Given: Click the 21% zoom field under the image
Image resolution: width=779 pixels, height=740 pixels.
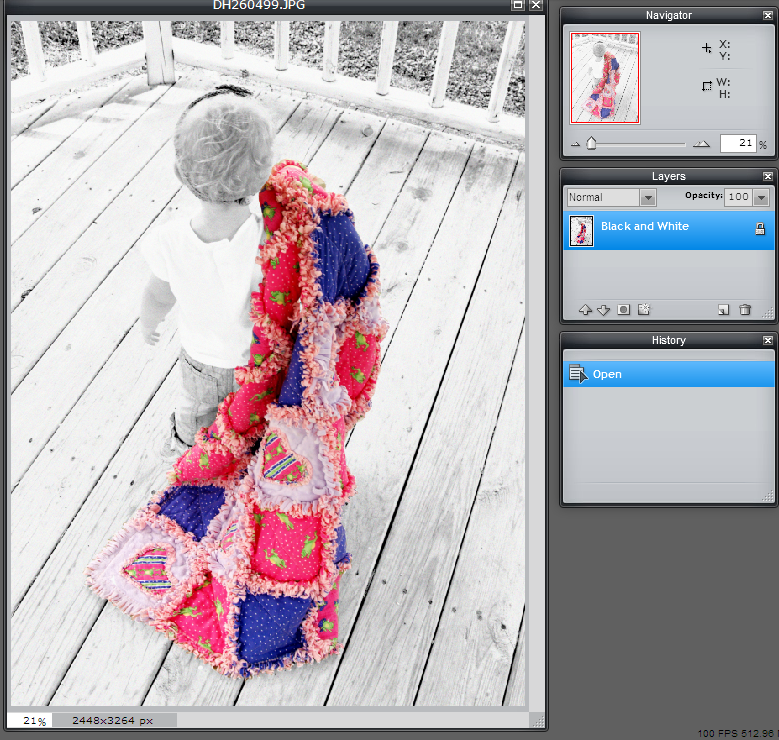Looking at the screenshot, I should (x=30, y=720).
